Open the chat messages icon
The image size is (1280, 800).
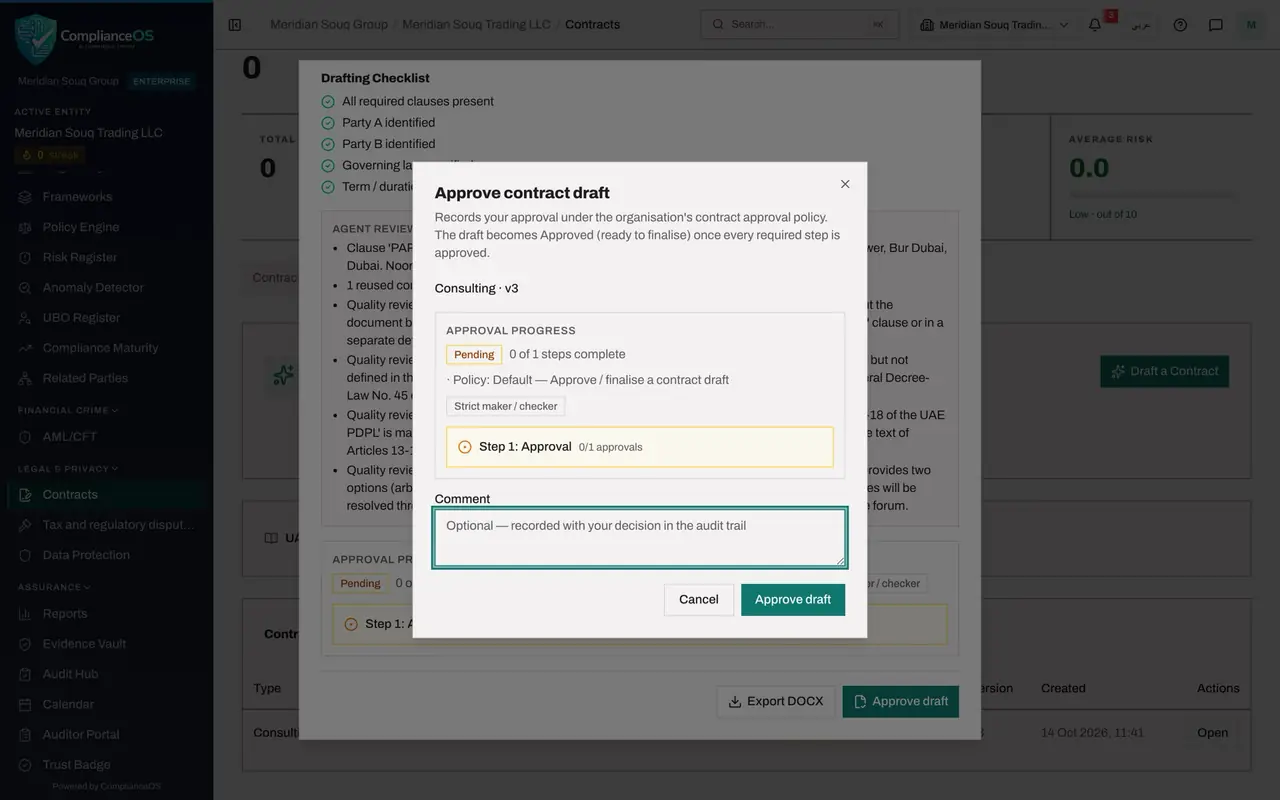click(1216, 25)
